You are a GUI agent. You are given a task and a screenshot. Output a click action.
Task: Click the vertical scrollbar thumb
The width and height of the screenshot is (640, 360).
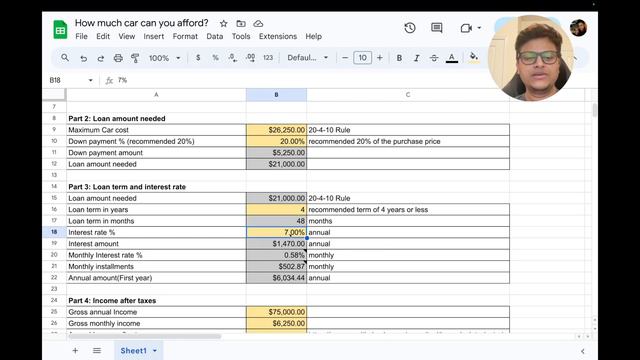pyautogui.click(x=594, y=110)
